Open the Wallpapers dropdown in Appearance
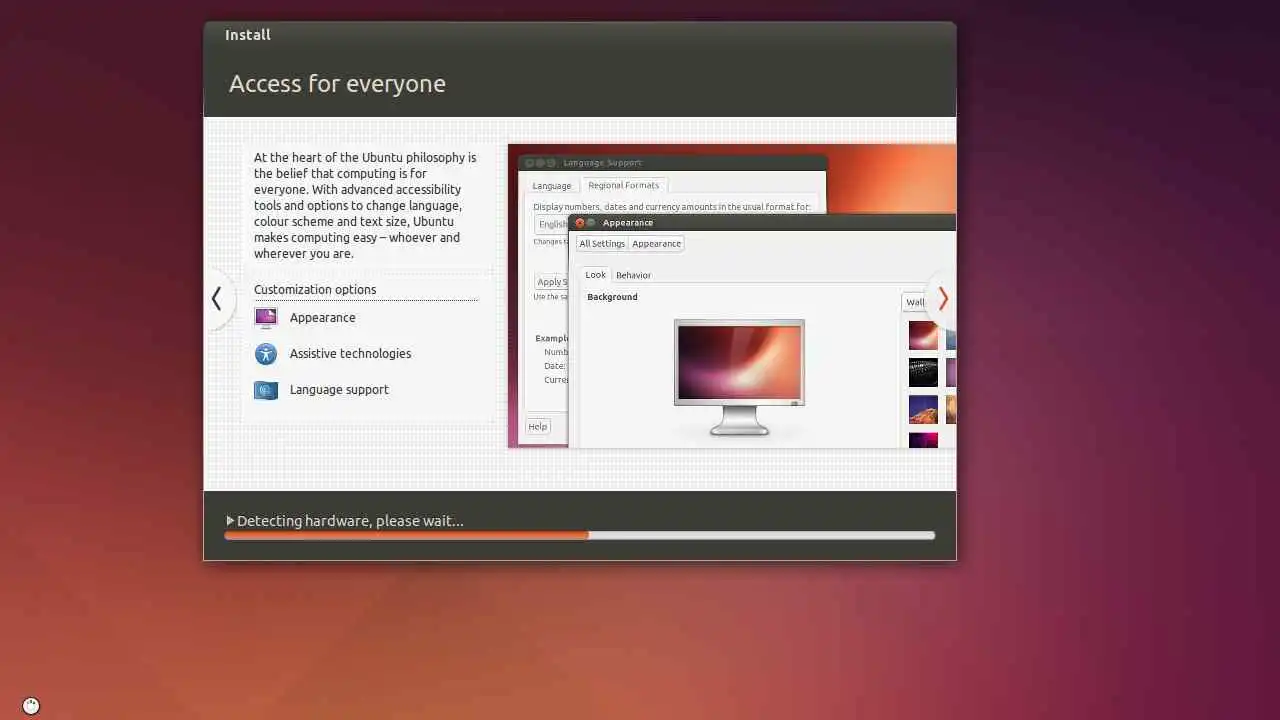Screen dimensions: 1280x720 tap(915, 302)
